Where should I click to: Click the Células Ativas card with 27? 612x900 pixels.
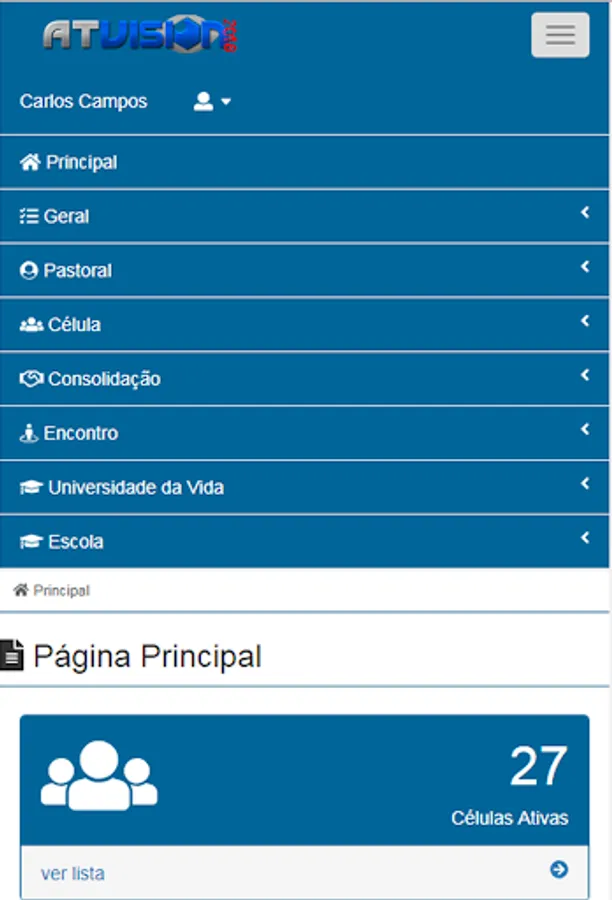[x=305, y=782]
